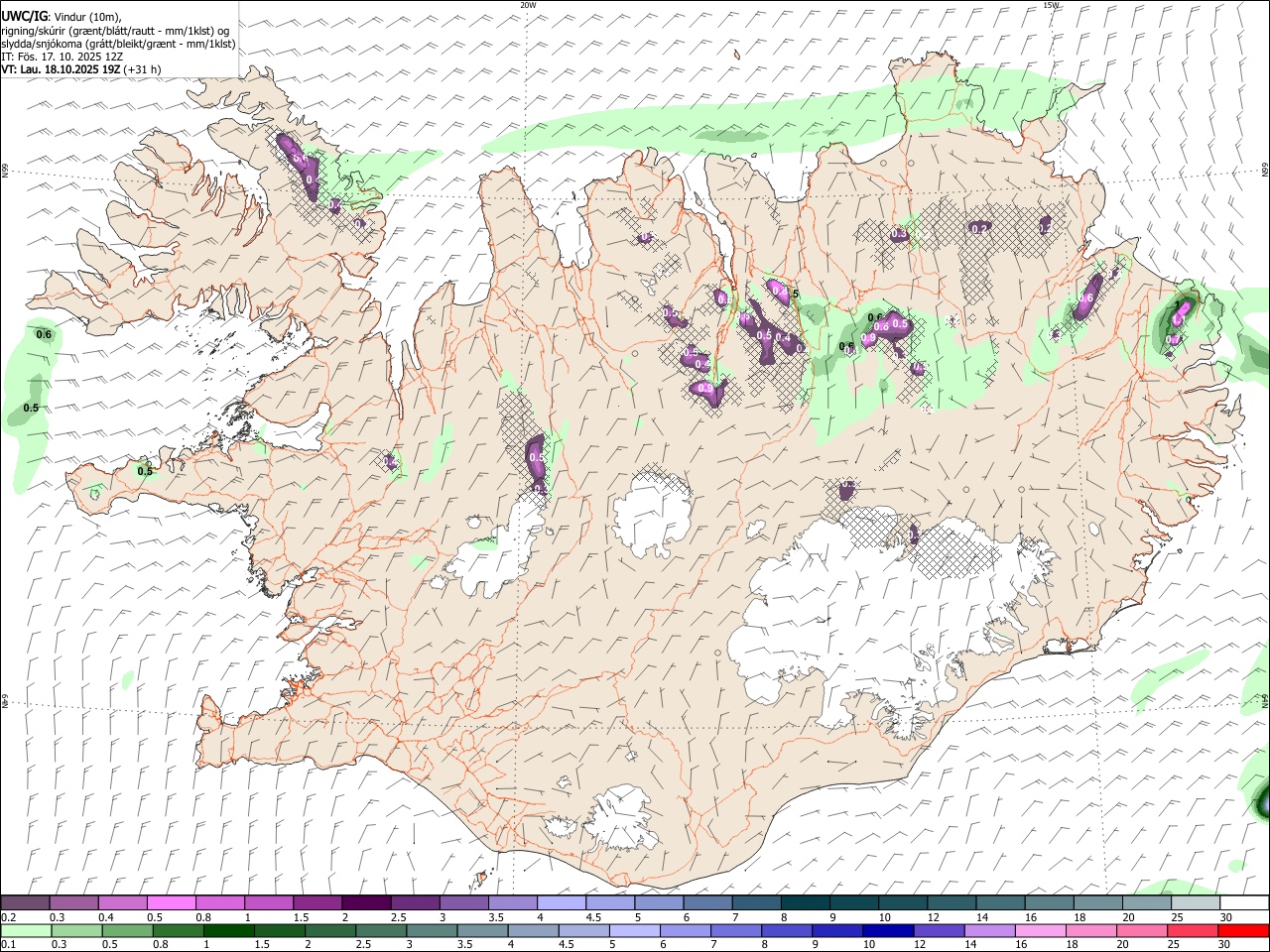Image resolution: width=1270 pixels, height=952 pixels.
Task: Select the rain legend swatch between 1 and 1.5
Action: pos(229,930)
